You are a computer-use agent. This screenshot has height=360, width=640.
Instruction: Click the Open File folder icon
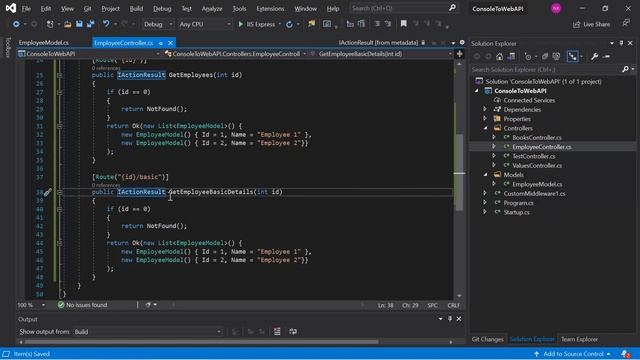point(68,24)
